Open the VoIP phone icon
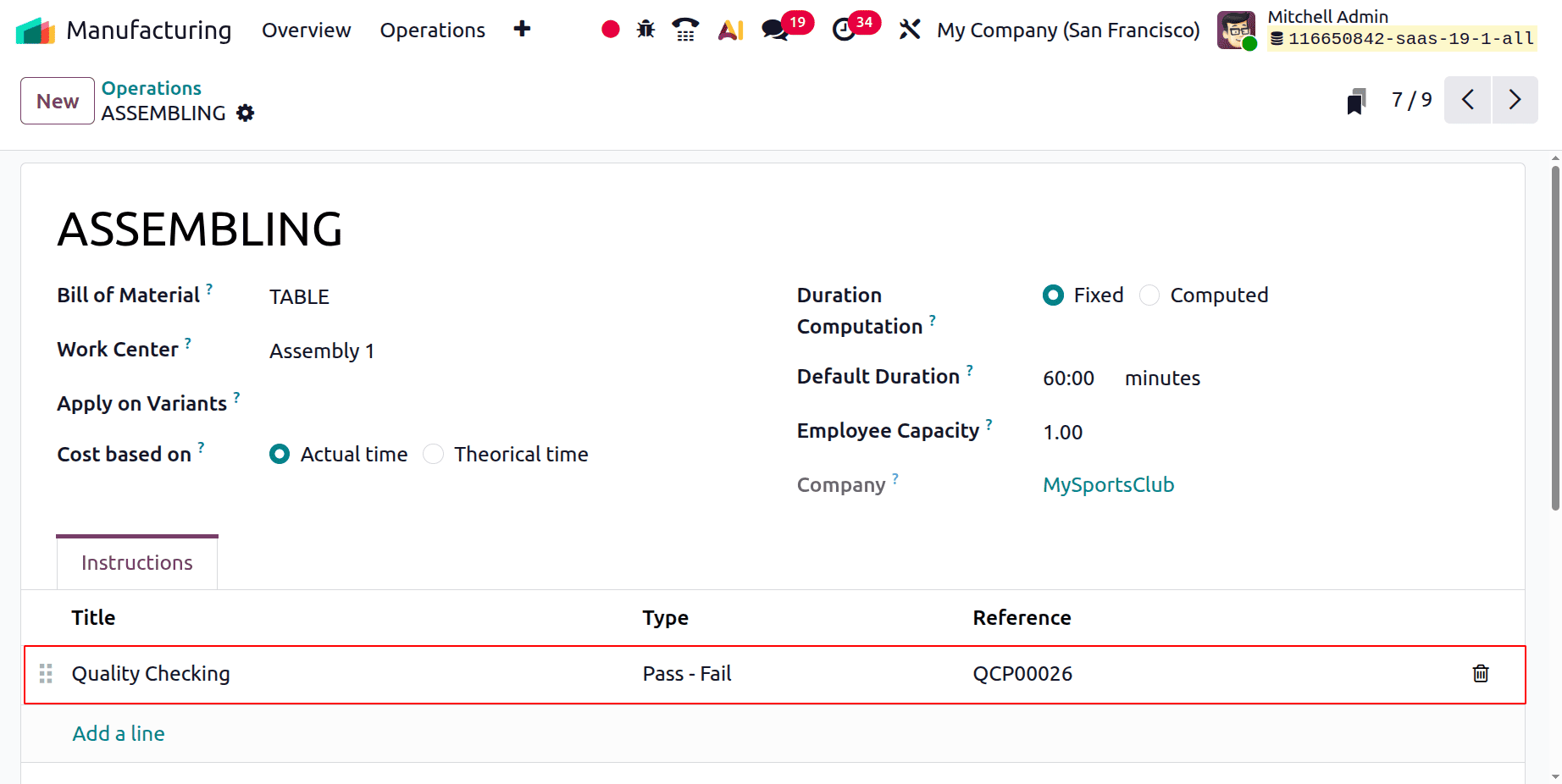Screen dimensions: 1562x784 [685, 30]
